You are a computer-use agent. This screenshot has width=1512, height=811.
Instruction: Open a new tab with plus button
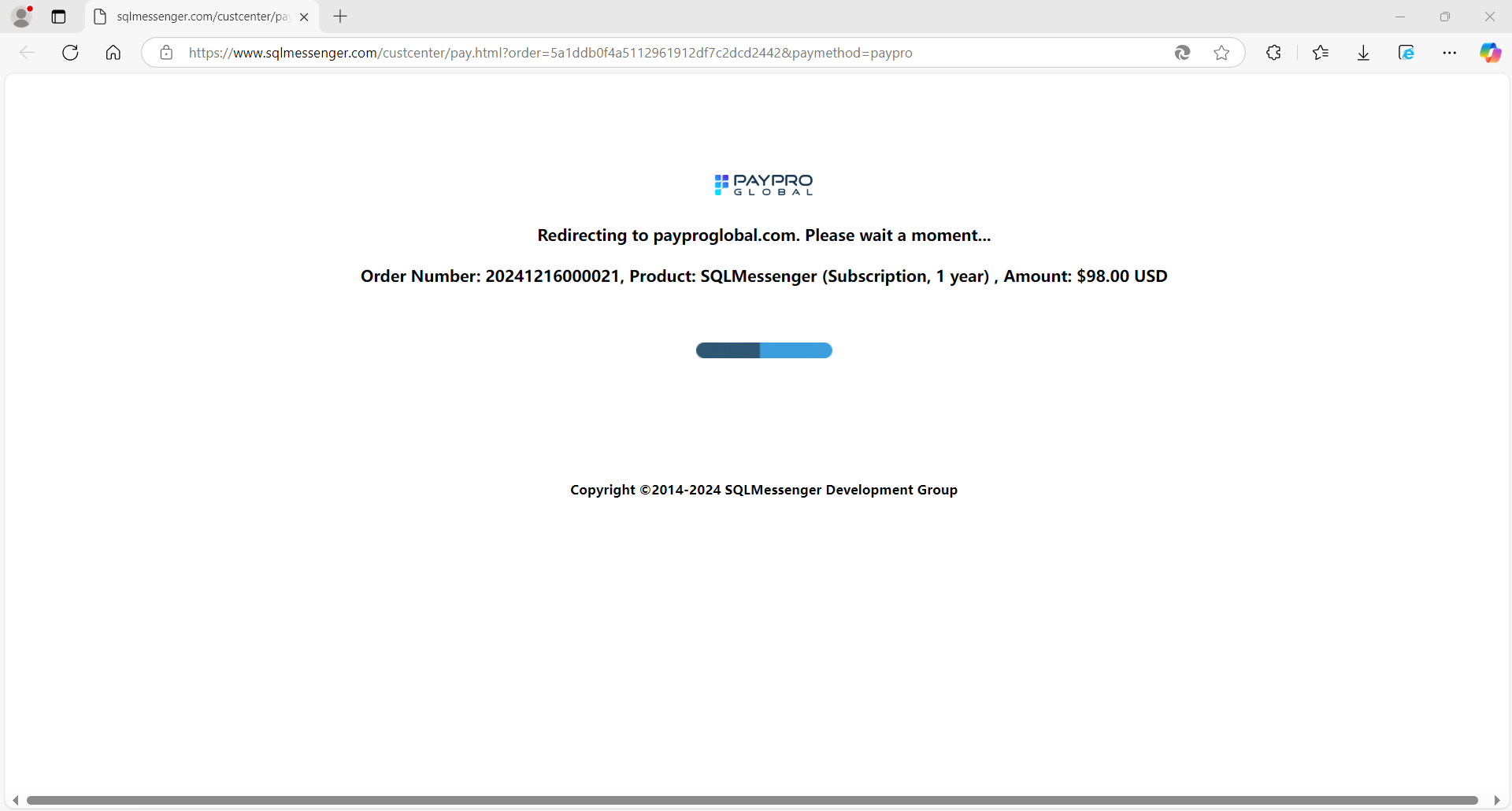[340, 17]
